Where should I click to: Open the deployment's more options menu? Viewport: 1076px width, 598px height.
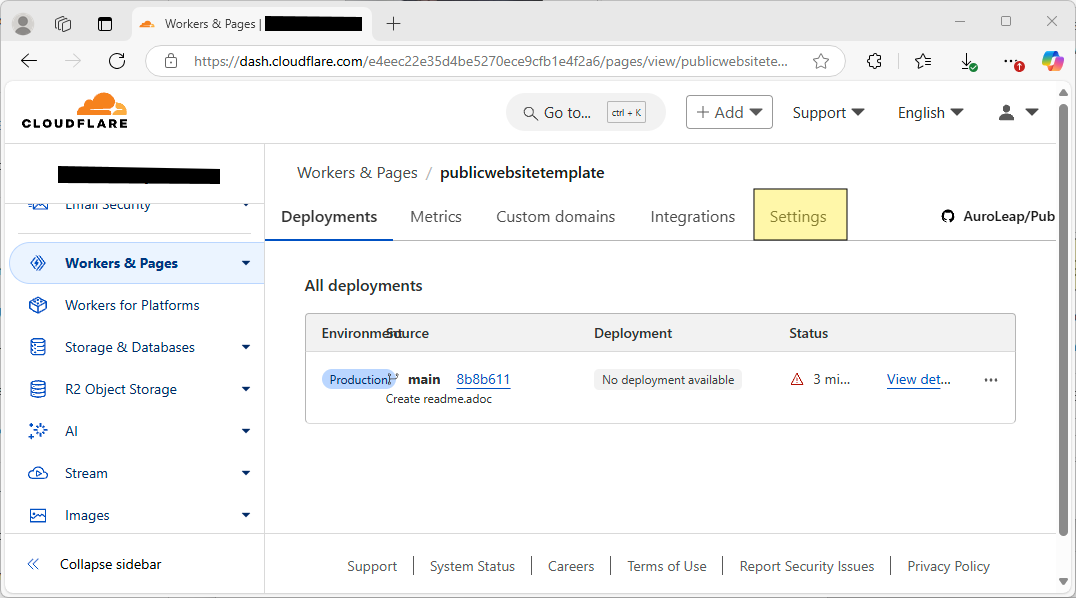point(991,379)
